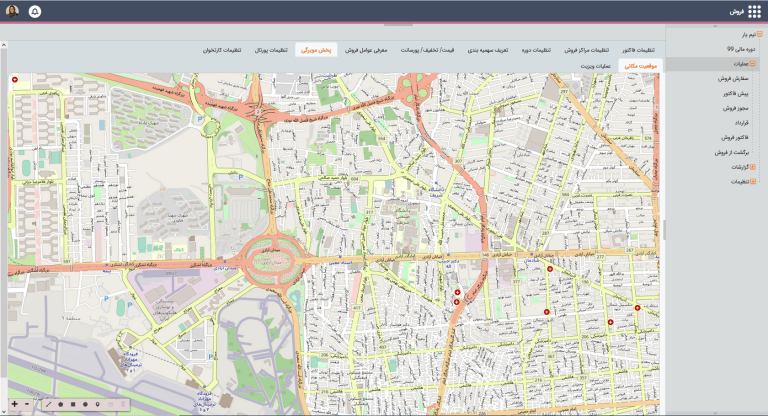Screen dimensions: 768x416
Task: Select the draw circle tool
Action: click(x=85, y=405)
